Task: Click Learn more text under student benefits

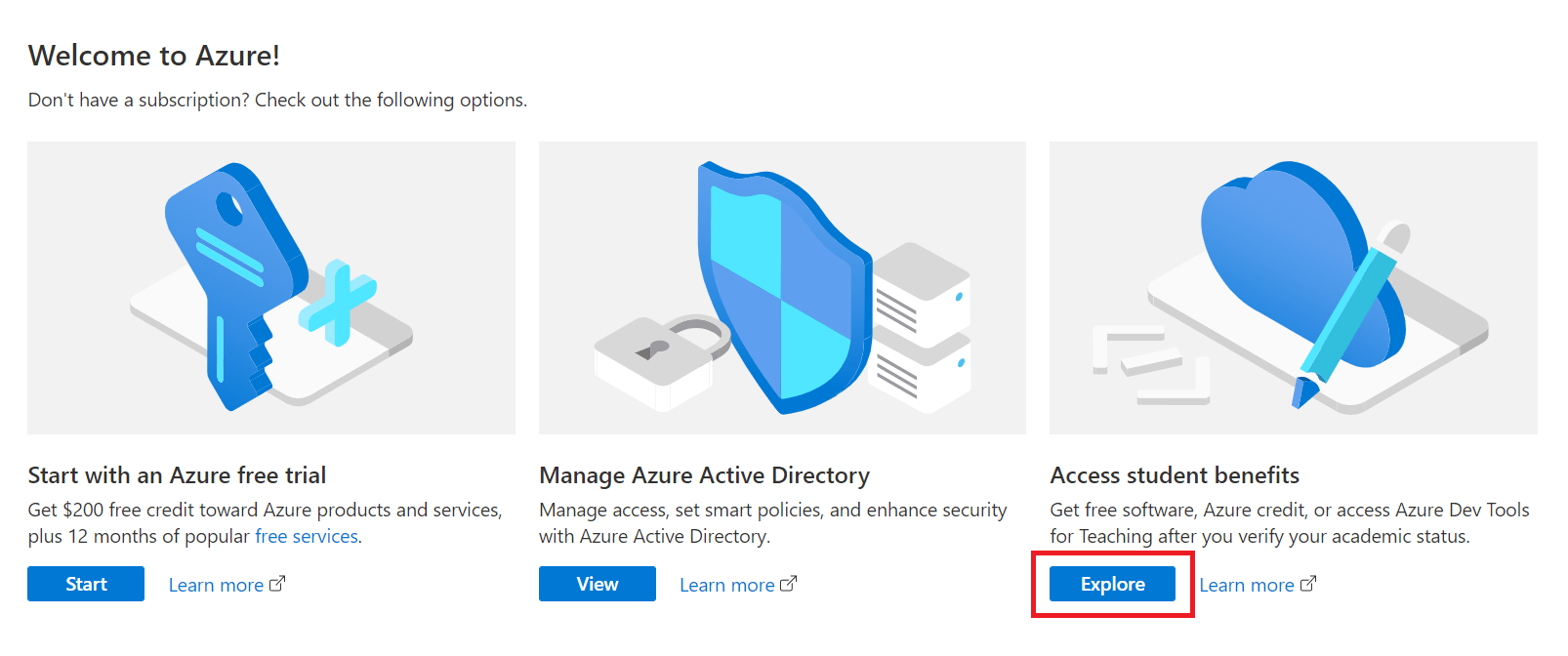Action: 1246,585
